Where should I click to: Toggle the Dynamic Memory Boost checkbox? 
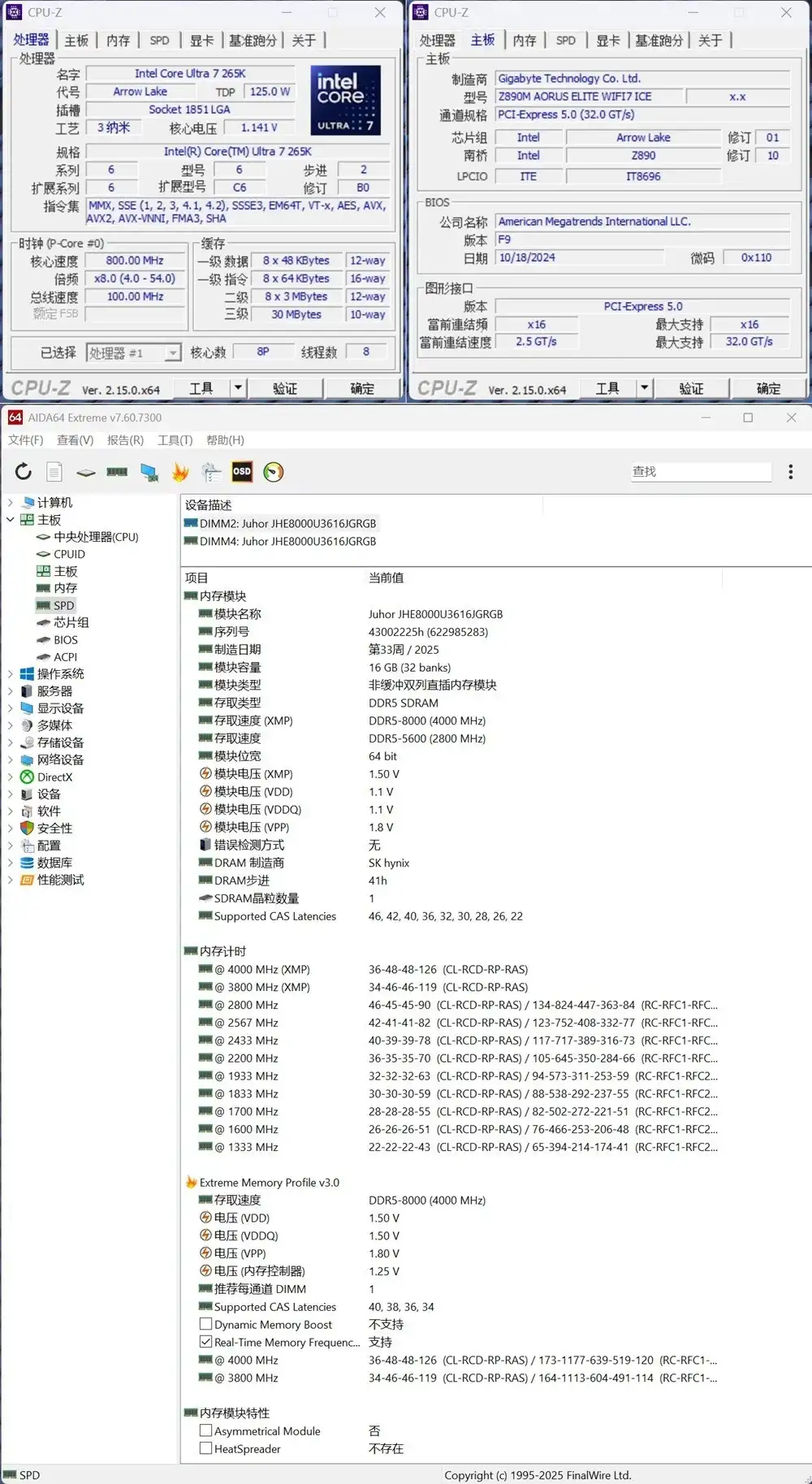206,1325
